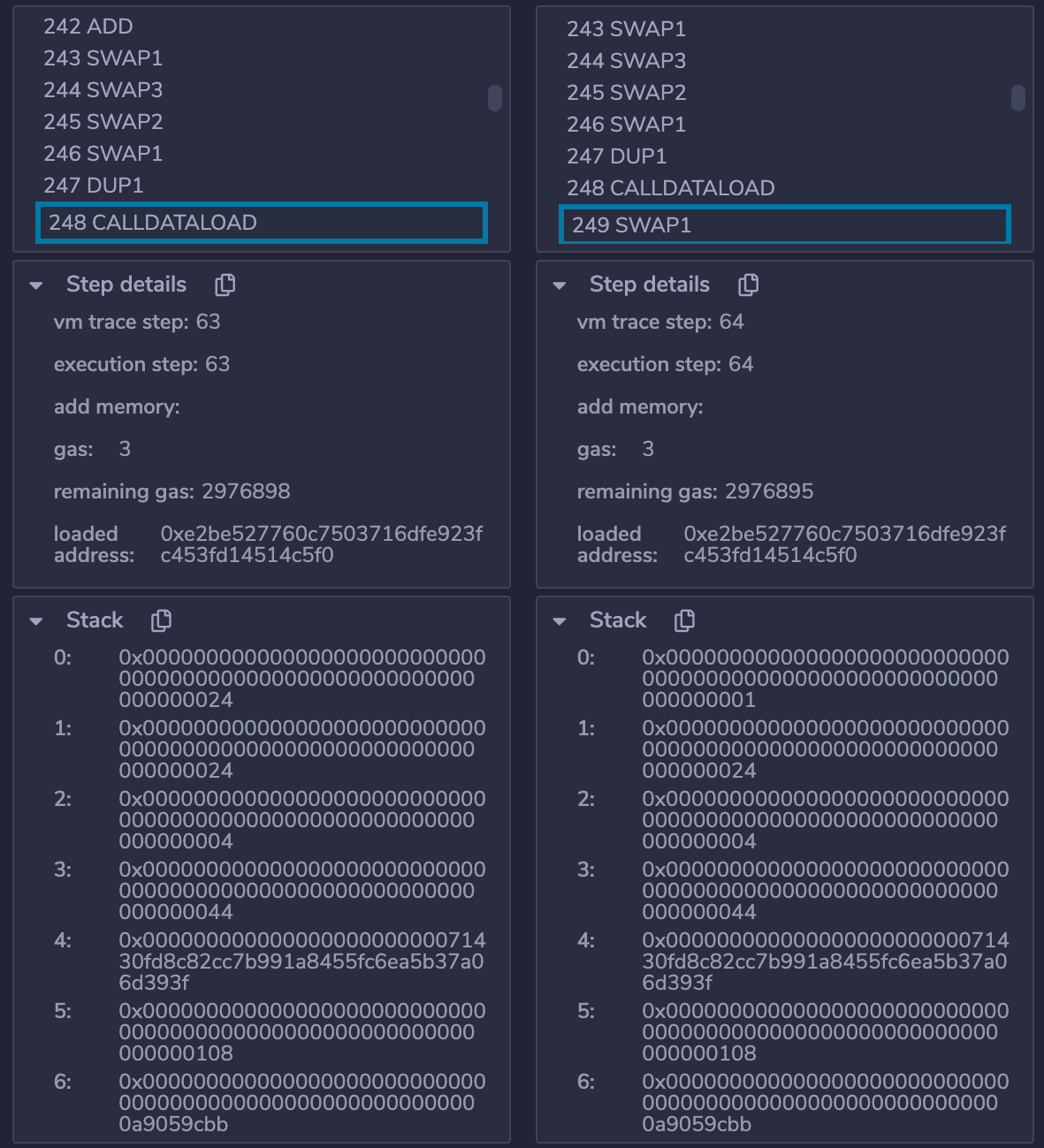Collapse the left Step details section

(36, 285)
